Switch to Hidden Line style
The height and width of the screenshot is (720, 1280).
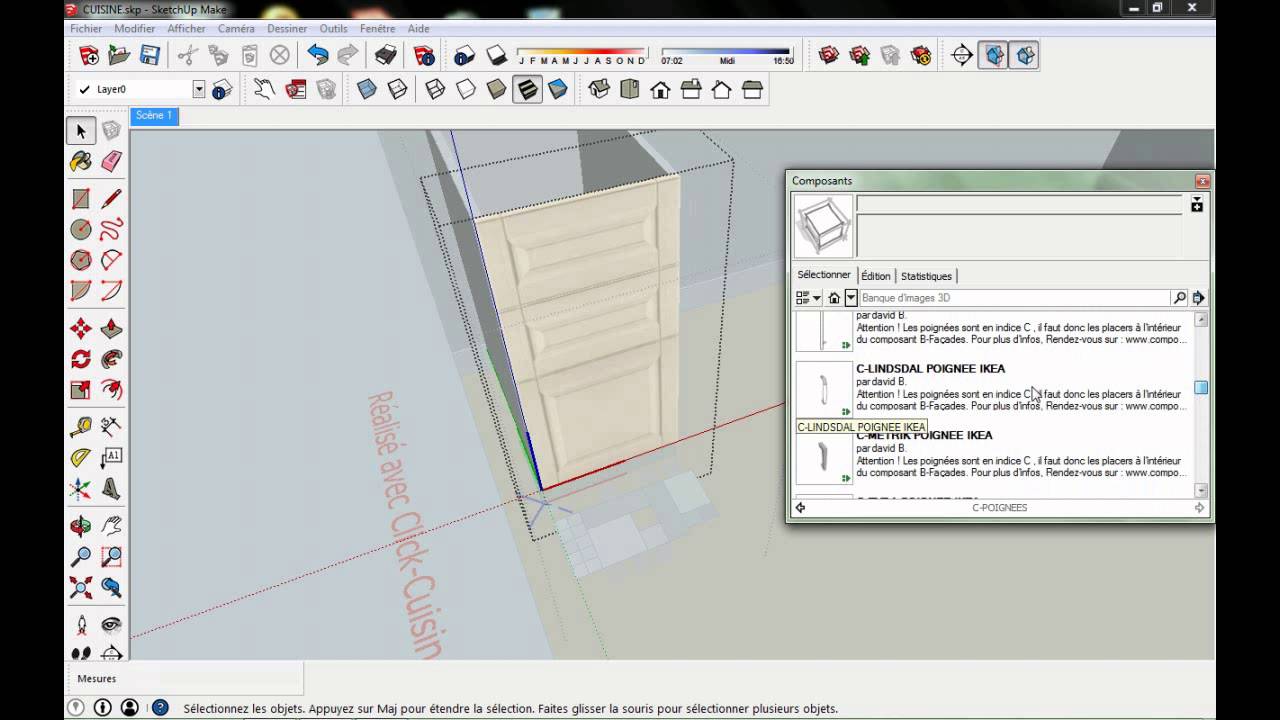[466, 89]
